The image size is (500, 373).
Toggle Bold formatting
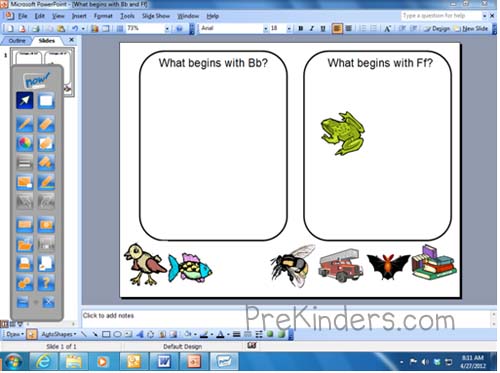pos(300,29)
